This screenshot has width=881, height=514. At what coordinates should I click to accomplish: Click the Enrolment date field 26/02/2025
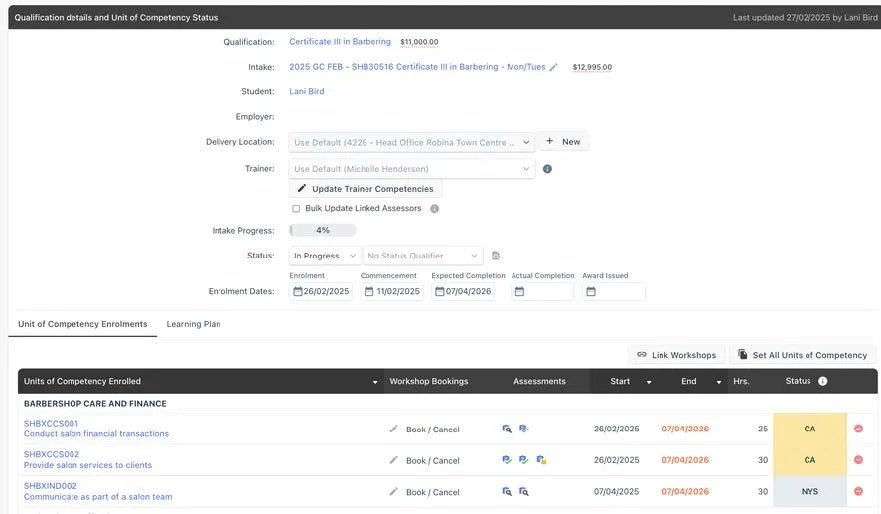(321, 292)
